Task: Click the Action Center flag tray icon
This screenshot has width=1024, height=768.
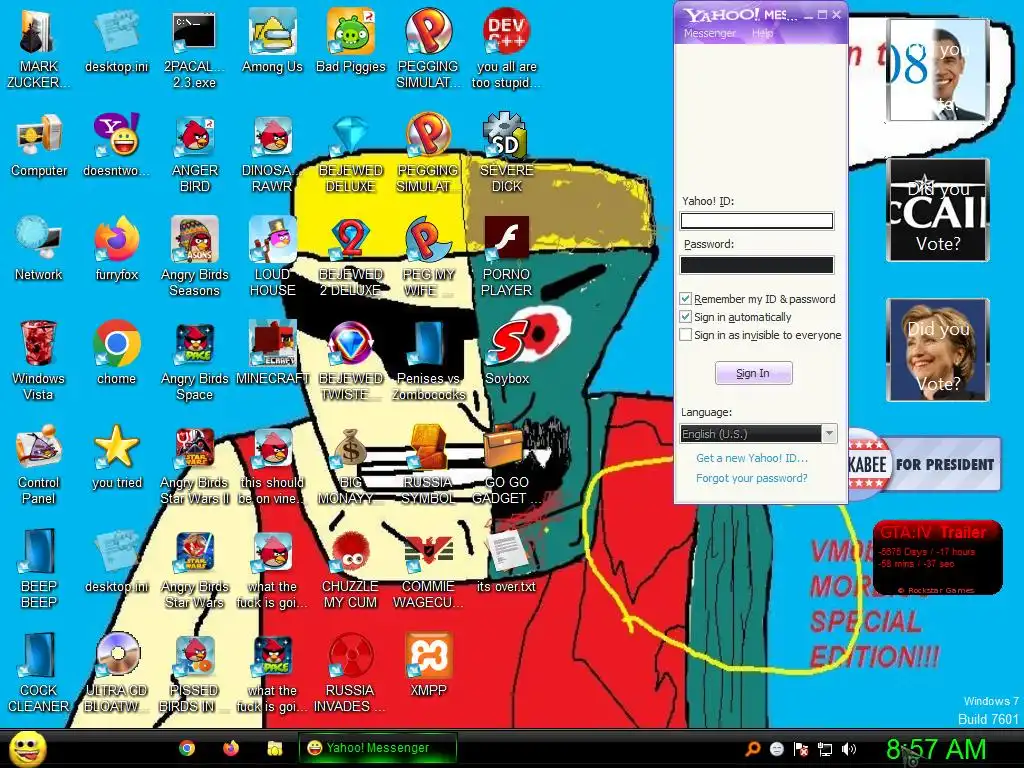Action: [801, 749]
